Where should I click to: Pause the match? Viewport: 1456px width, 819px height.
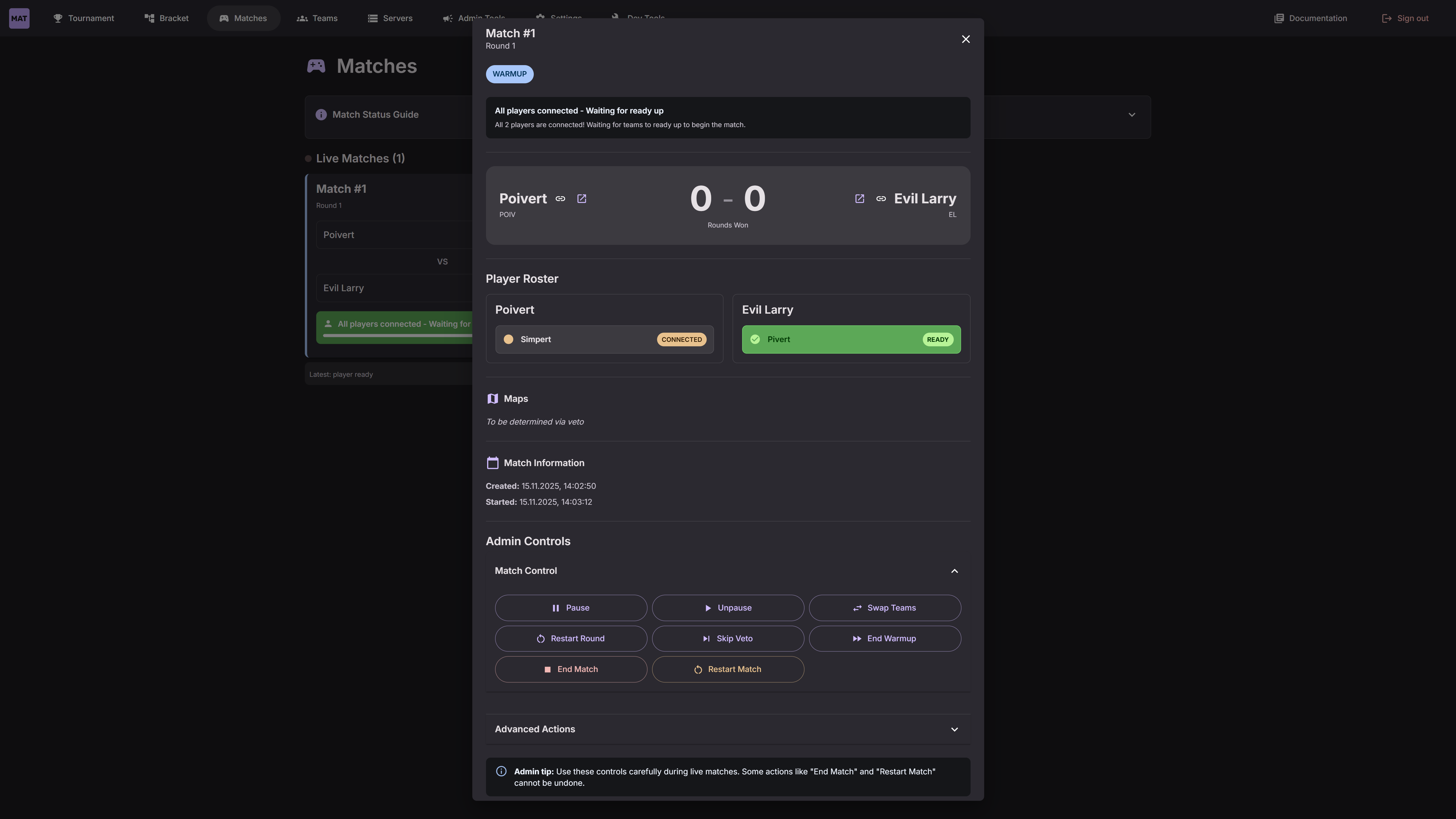[x=571, y=608]
